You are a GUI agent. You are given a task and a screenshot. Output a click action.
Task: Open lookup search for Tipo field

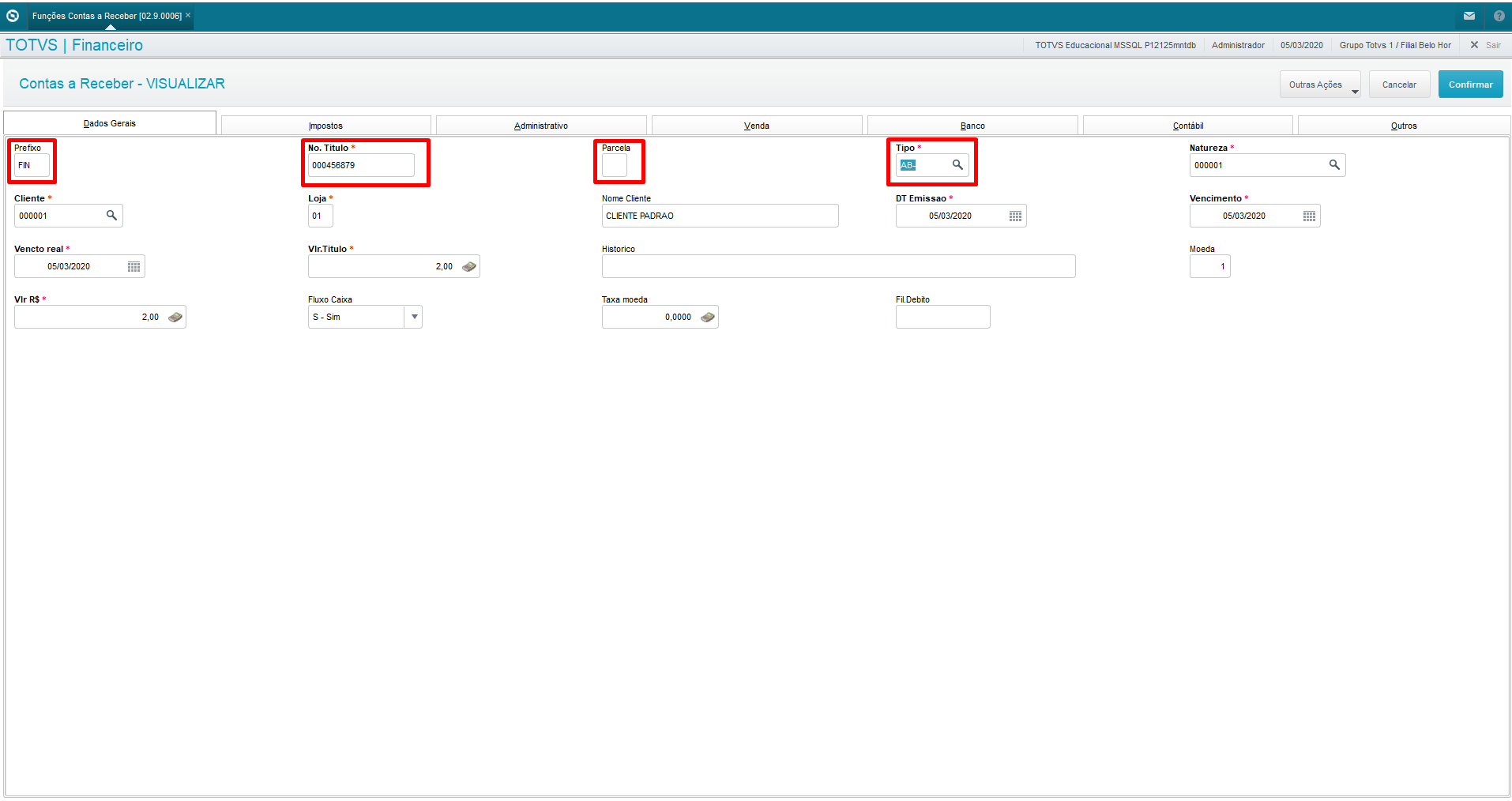click(957, 165)
